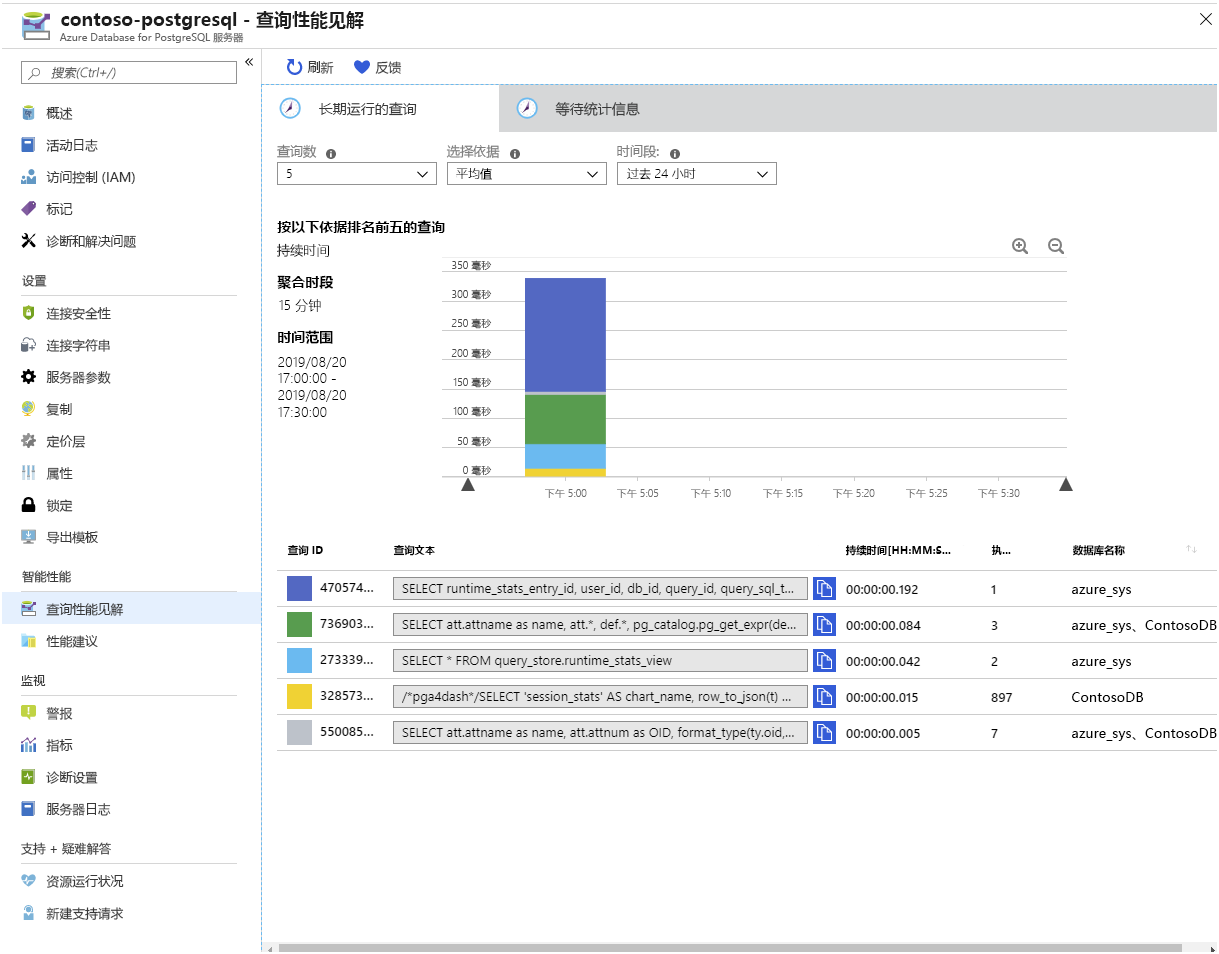
Task: Copy query text for the format_type(ty.oid row
Action: [x=824, y=733]
